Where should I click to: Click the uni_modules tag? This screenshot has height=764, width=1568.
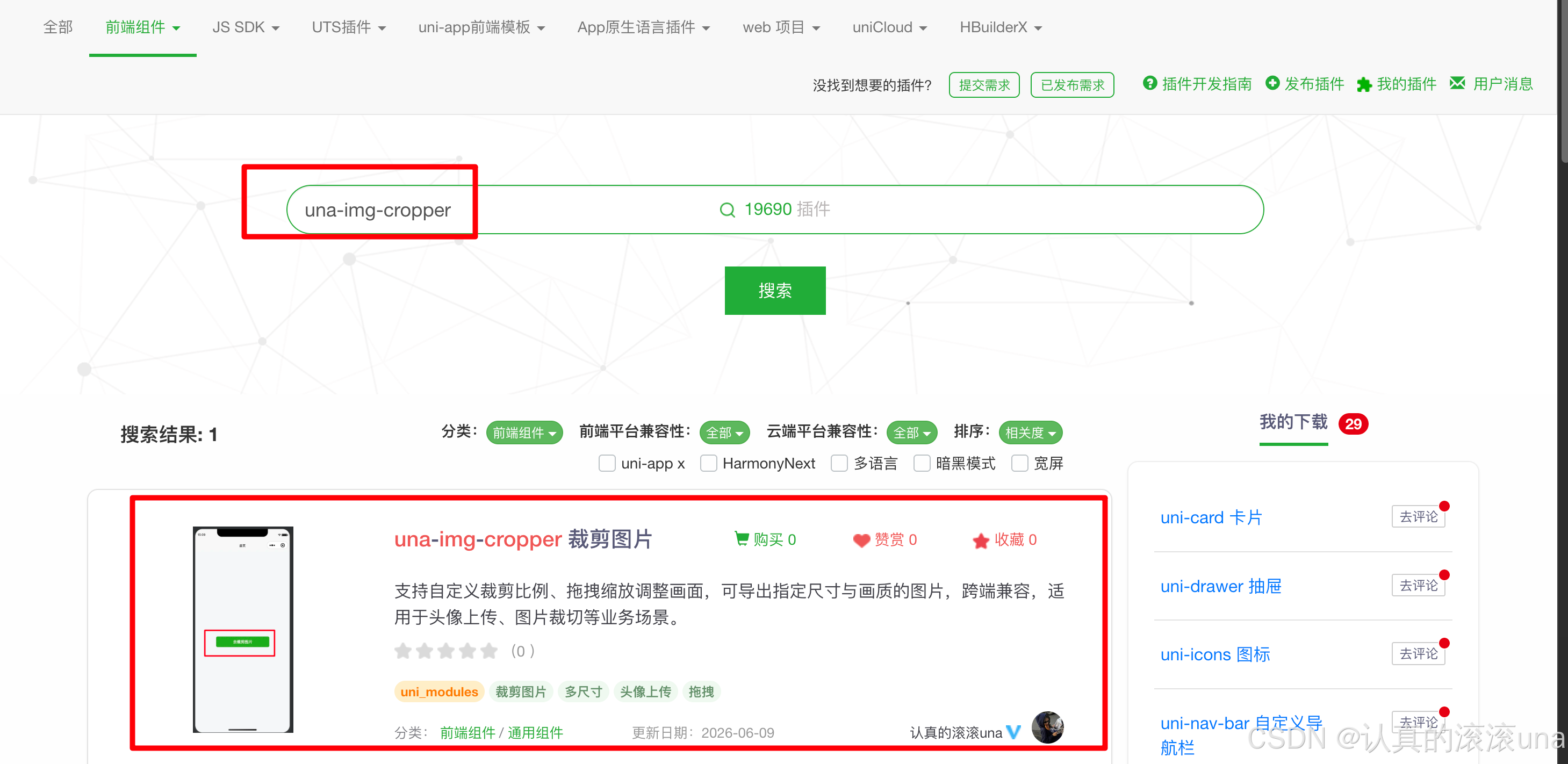click(439, 691)
